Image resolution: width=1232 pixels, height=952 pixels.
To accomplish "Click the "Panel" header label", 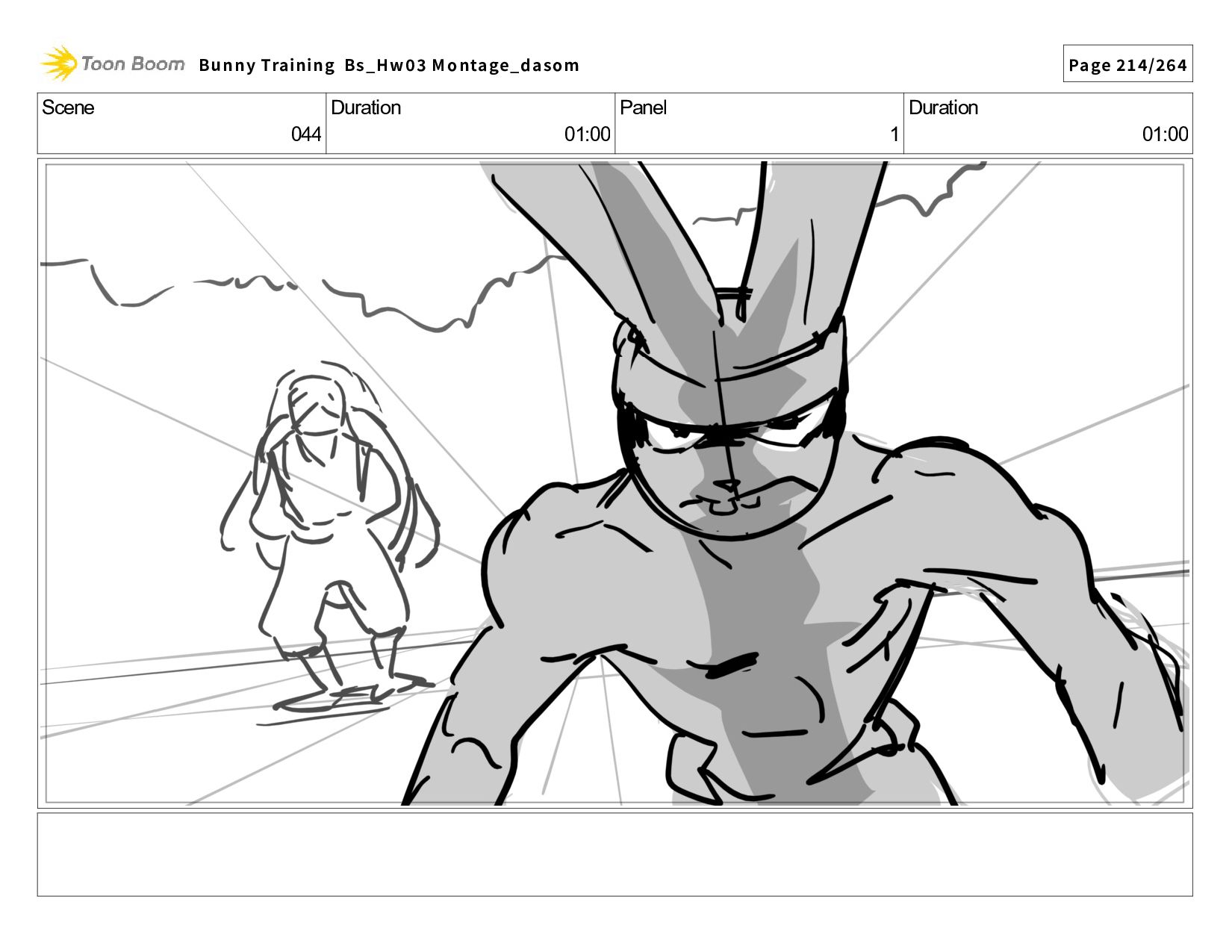I will (643, 108).
